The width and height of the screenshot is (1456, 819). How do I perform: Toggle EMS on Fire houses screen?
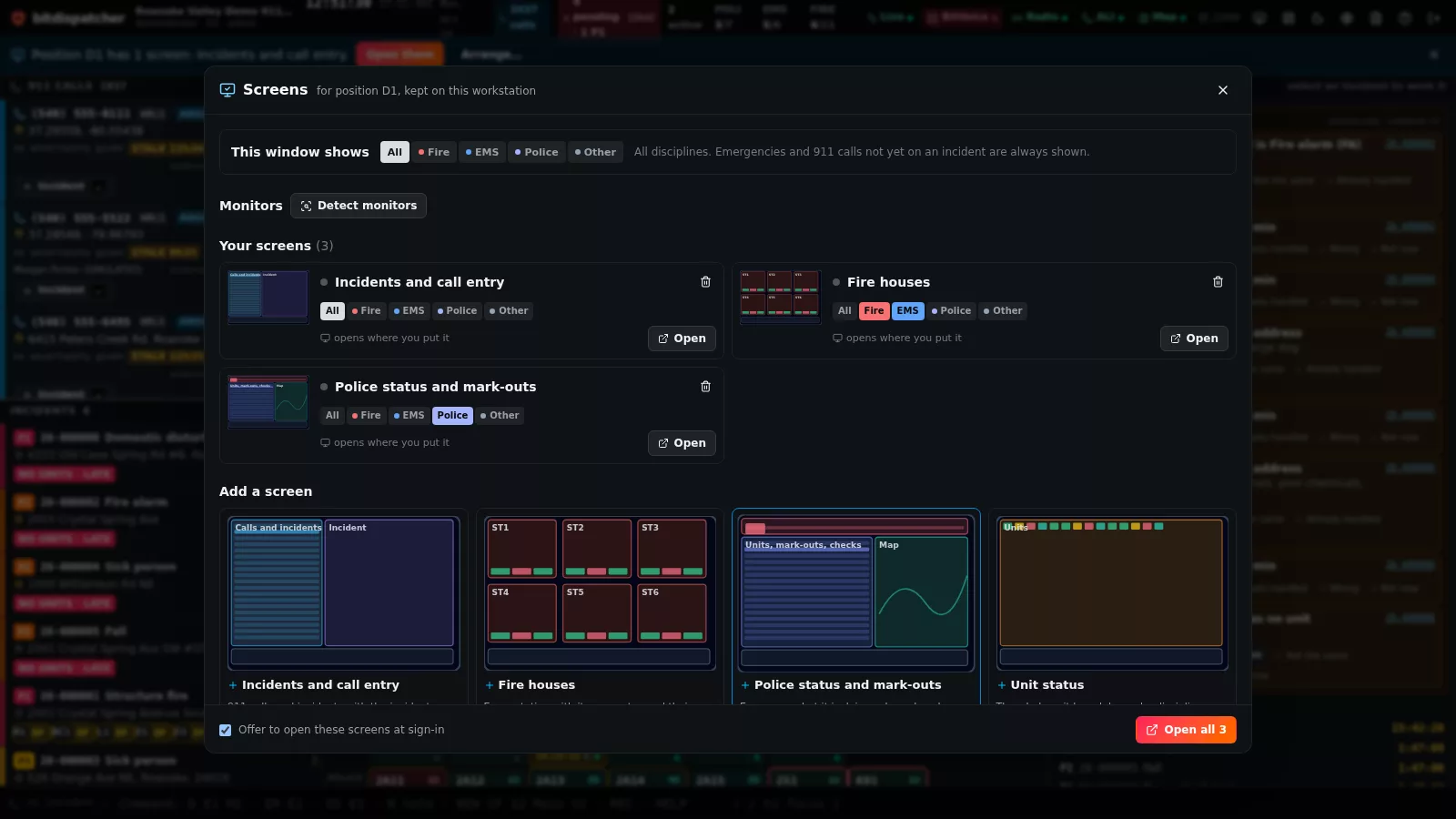[908, 311]
